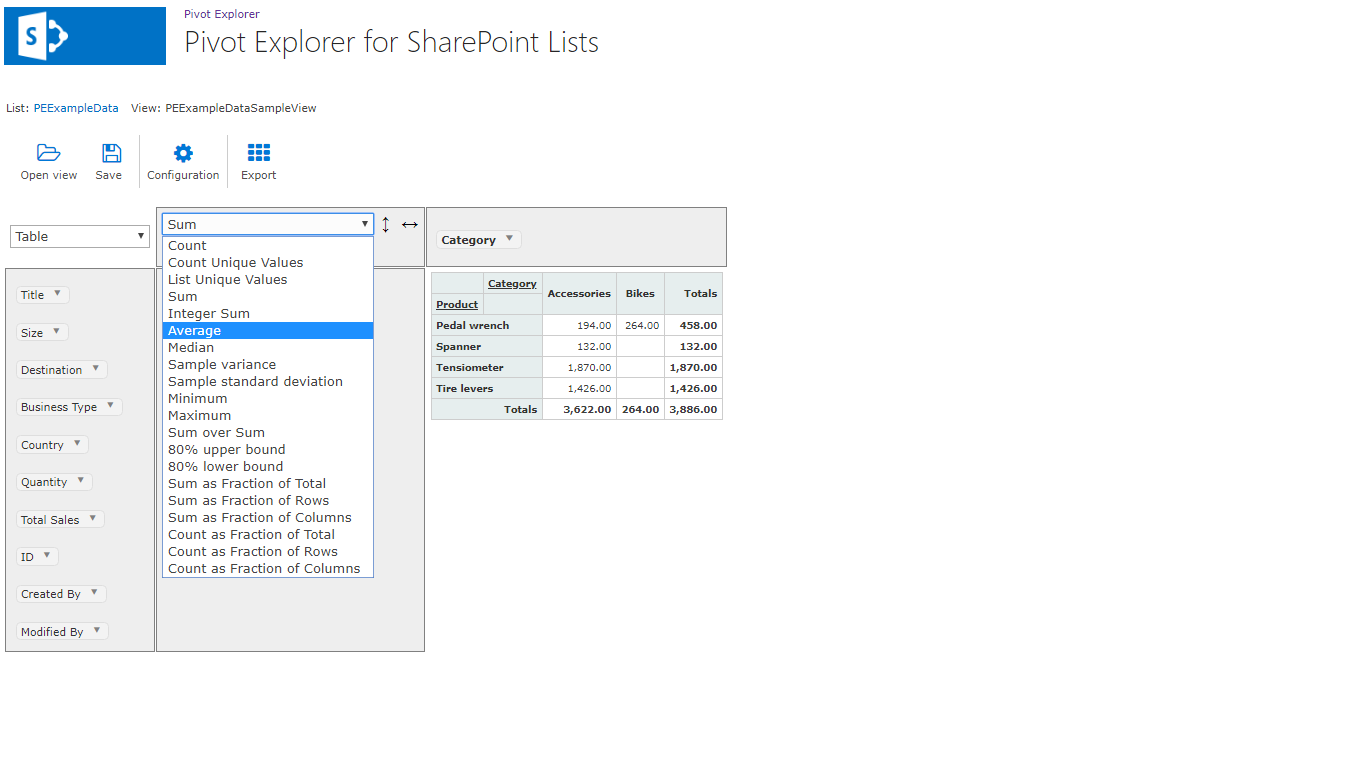Select Sum as Fraction of Total
Image resolution: width=1366 pixels, height=768 pixels.
[x=268, y=484]
